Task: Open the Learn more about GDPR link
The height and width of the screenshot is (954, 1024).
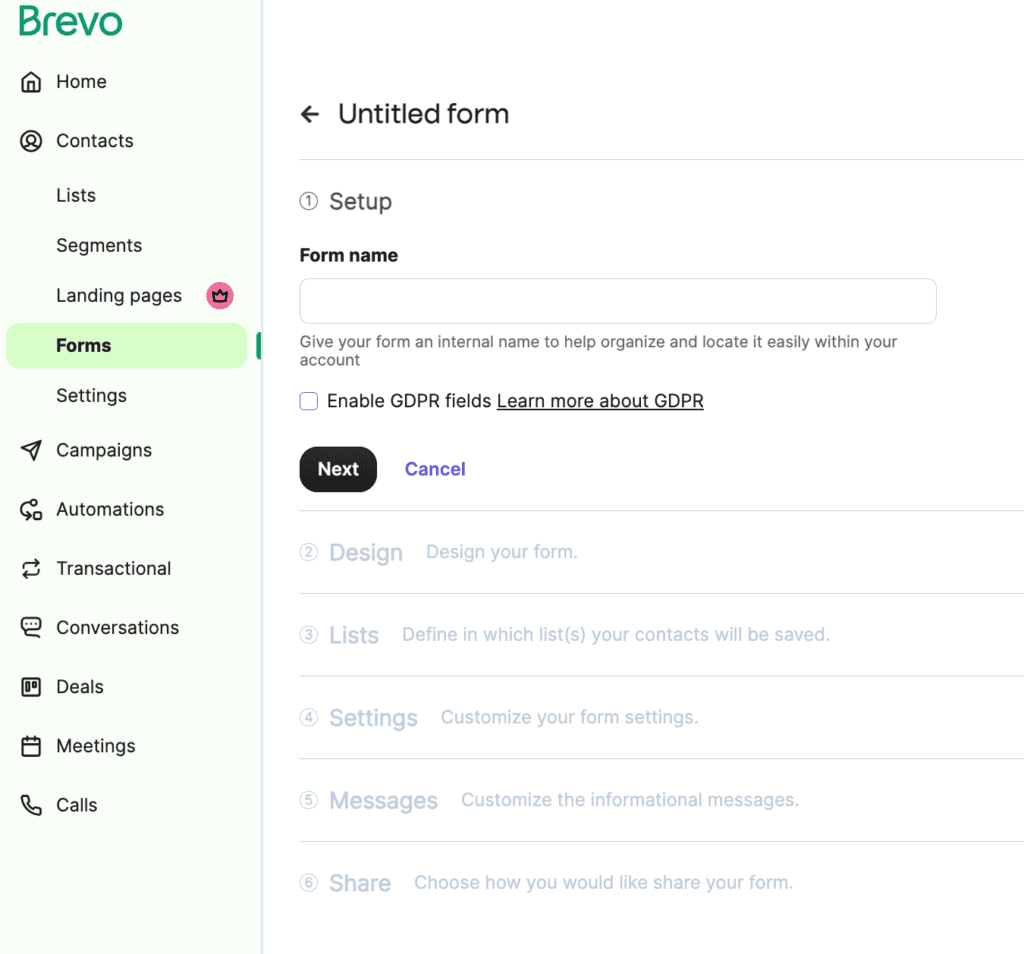Action: tap(600, 401)
